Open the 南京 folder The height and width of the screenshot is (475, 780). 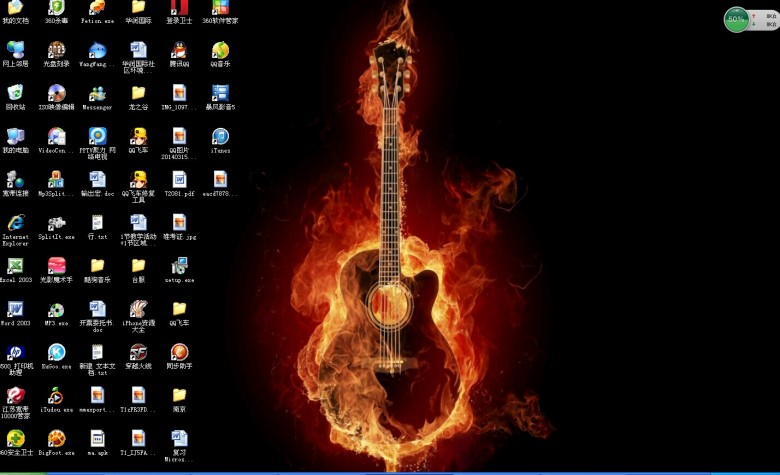pyautogui.click(x=179, y=395)
